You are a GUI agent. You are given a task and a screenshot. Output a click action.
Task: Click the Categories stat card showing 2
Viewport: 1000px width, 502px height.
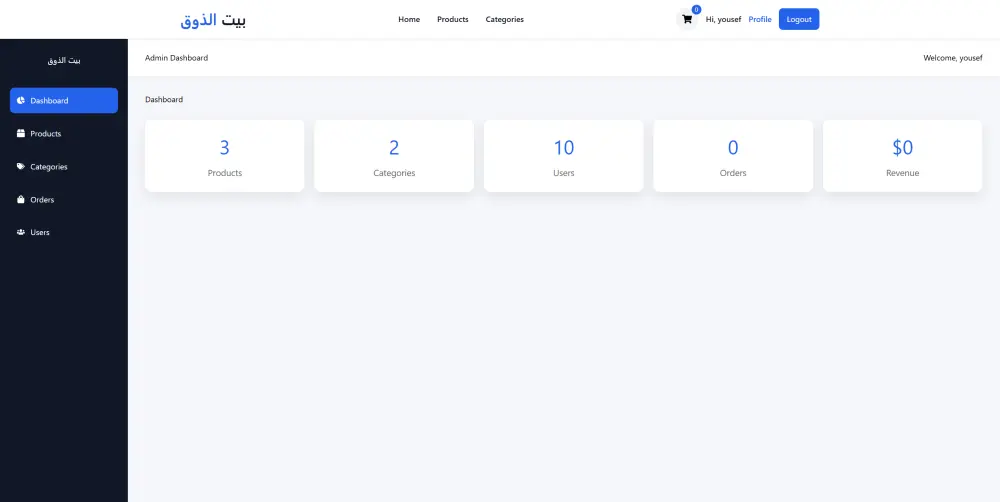click(x=394, y=156)
